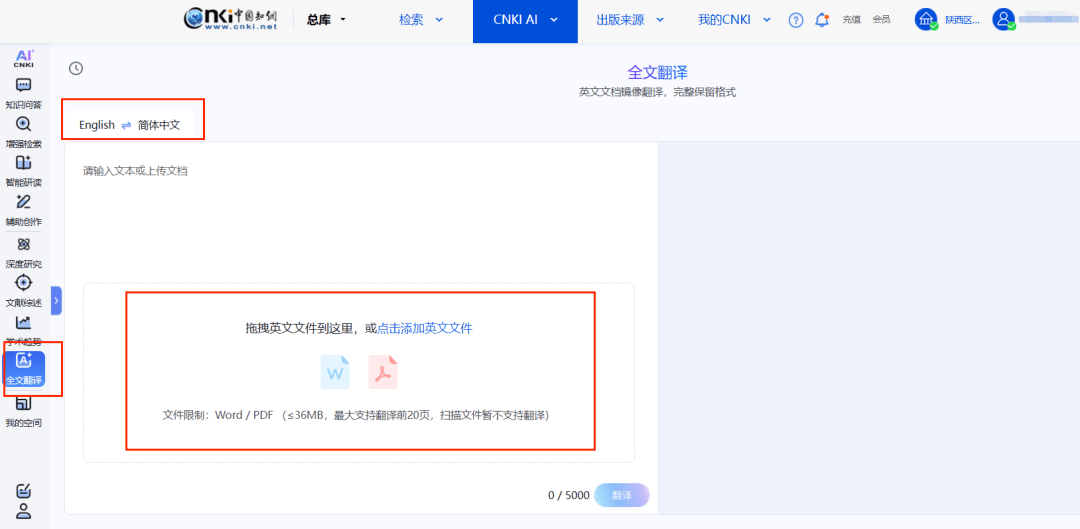Open 辅助创作 writing tool
This screenshot has width=1080, height=529.
tap(24, 209)
